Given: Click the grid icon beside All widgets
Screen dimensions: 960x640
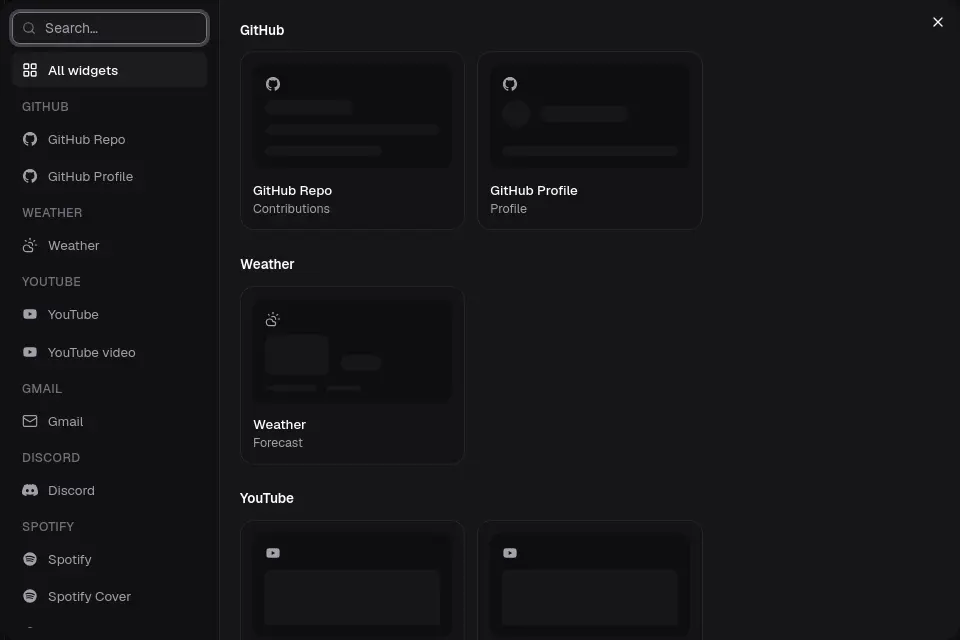Looking at the screenshot, I should click(x=30, y=70).
